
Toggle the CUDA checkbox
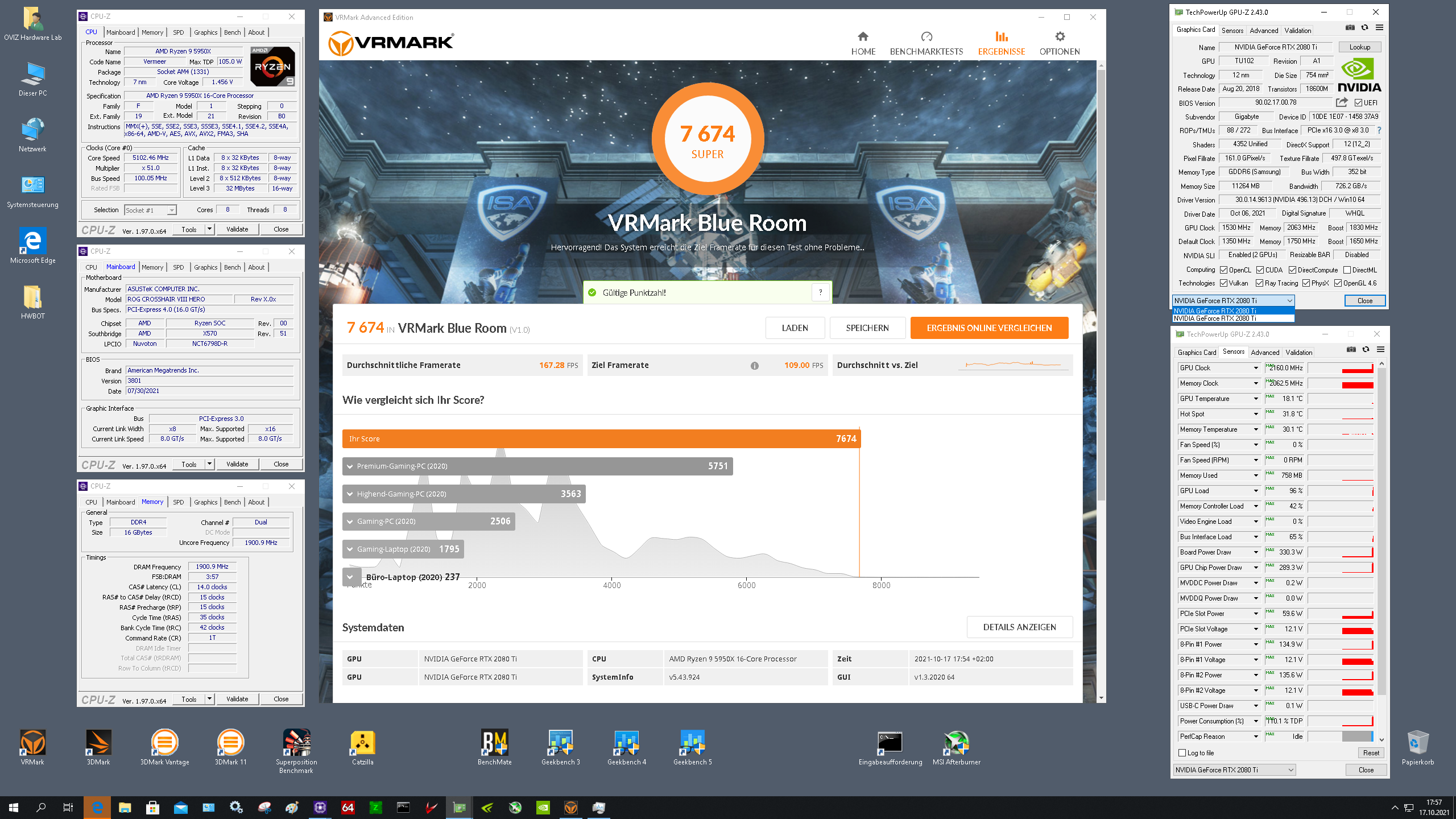pos(1260,270)
